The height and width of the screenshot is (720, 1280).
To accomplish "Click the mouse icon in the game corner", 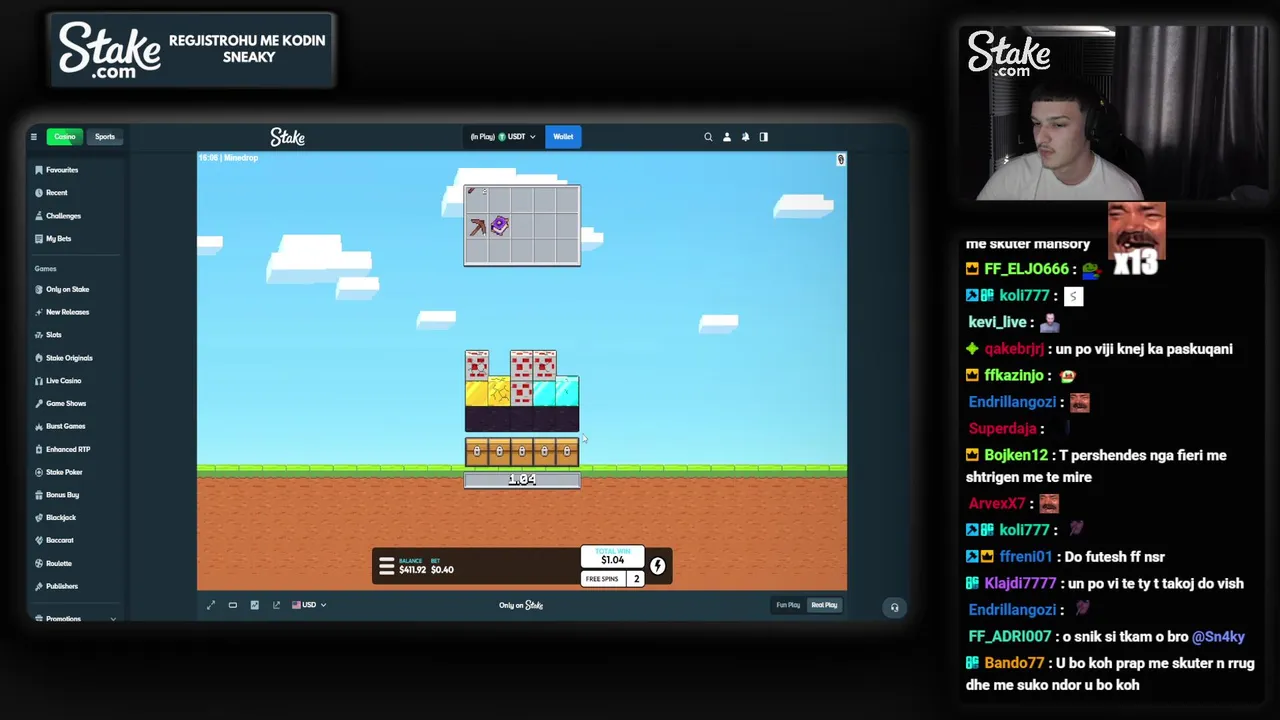I will (x=840, y=160).
